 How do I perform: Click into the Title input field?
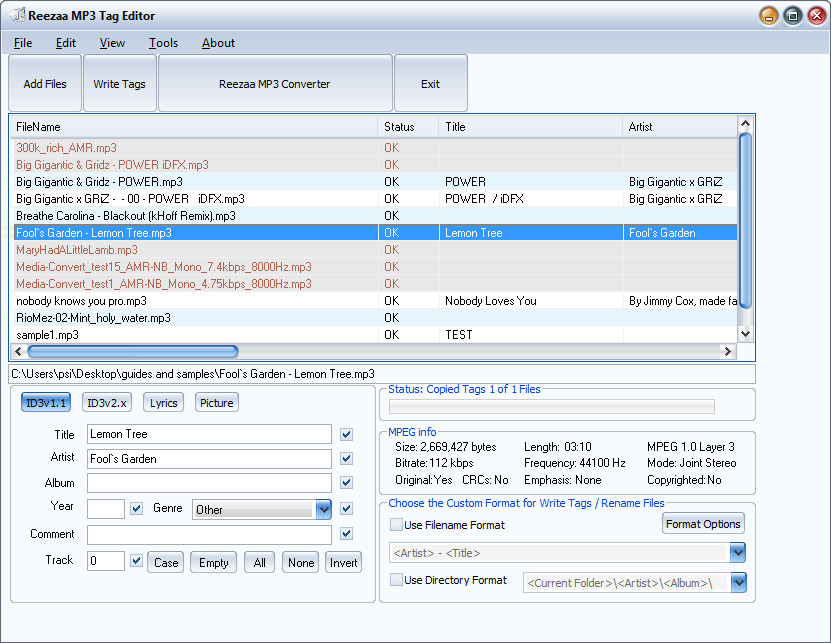pyautogui.click(x=209, y=434)
